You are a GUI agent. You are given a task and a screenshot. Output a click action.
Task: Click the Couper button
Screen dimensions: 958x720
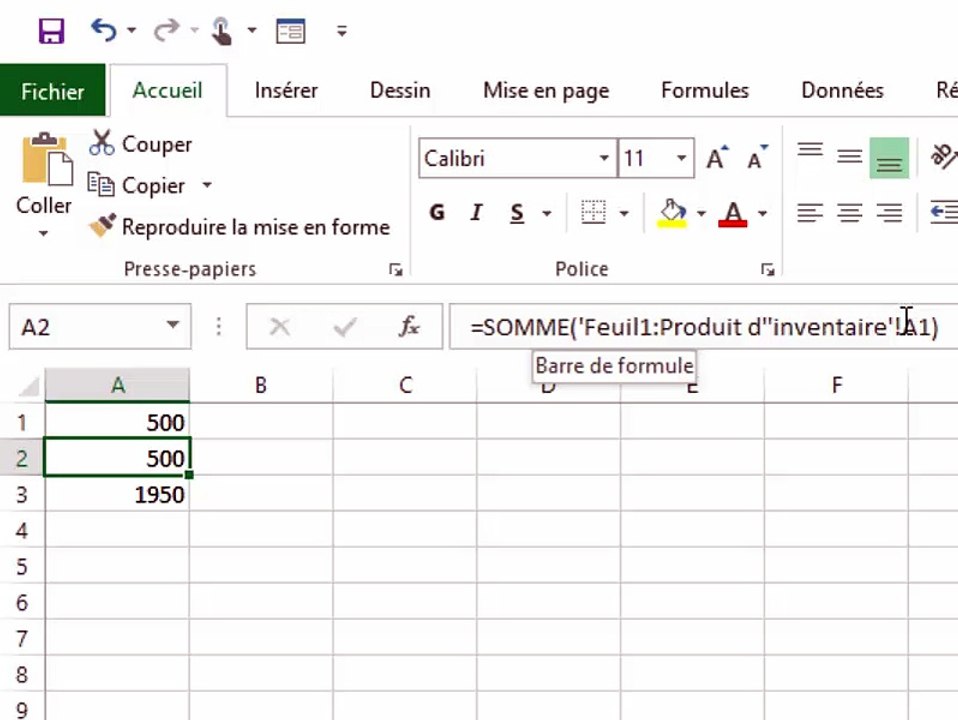coord(141,144)
